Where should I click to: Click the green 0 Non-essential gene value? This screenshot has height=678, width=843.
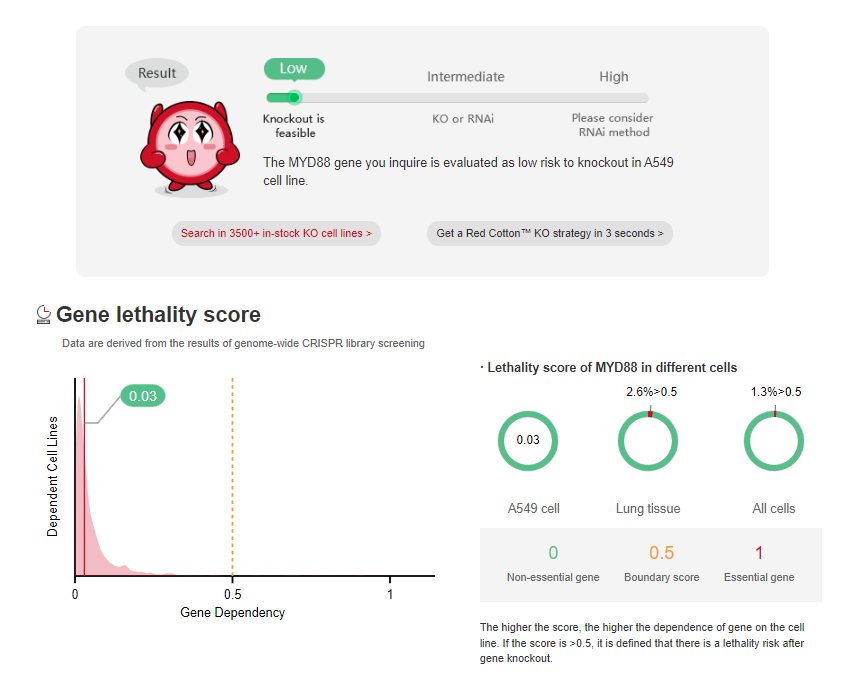(x=553, y=553)
